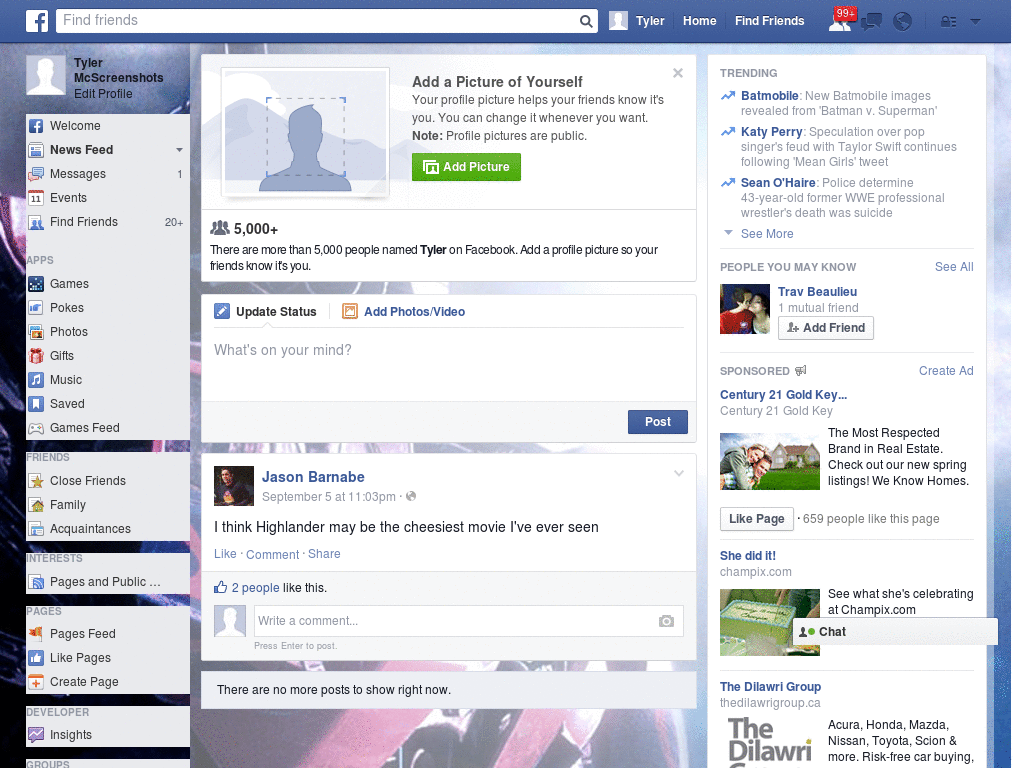Click Edit Profile link
The width and height of the screenshot is (1024, 768).
tap(103, 94)
